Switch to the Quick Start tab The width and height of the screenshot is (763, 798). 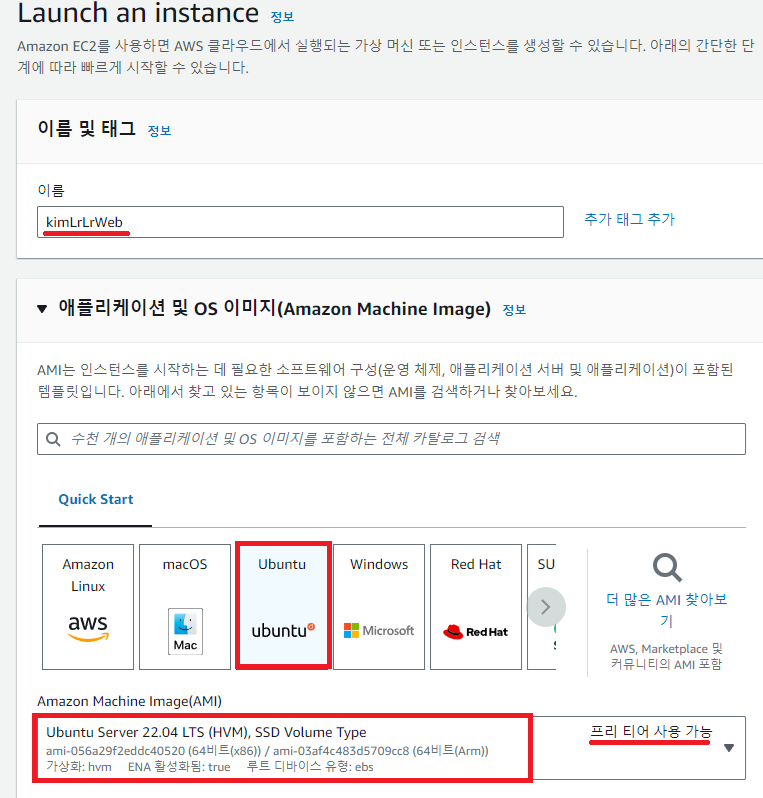coord(96,499)
